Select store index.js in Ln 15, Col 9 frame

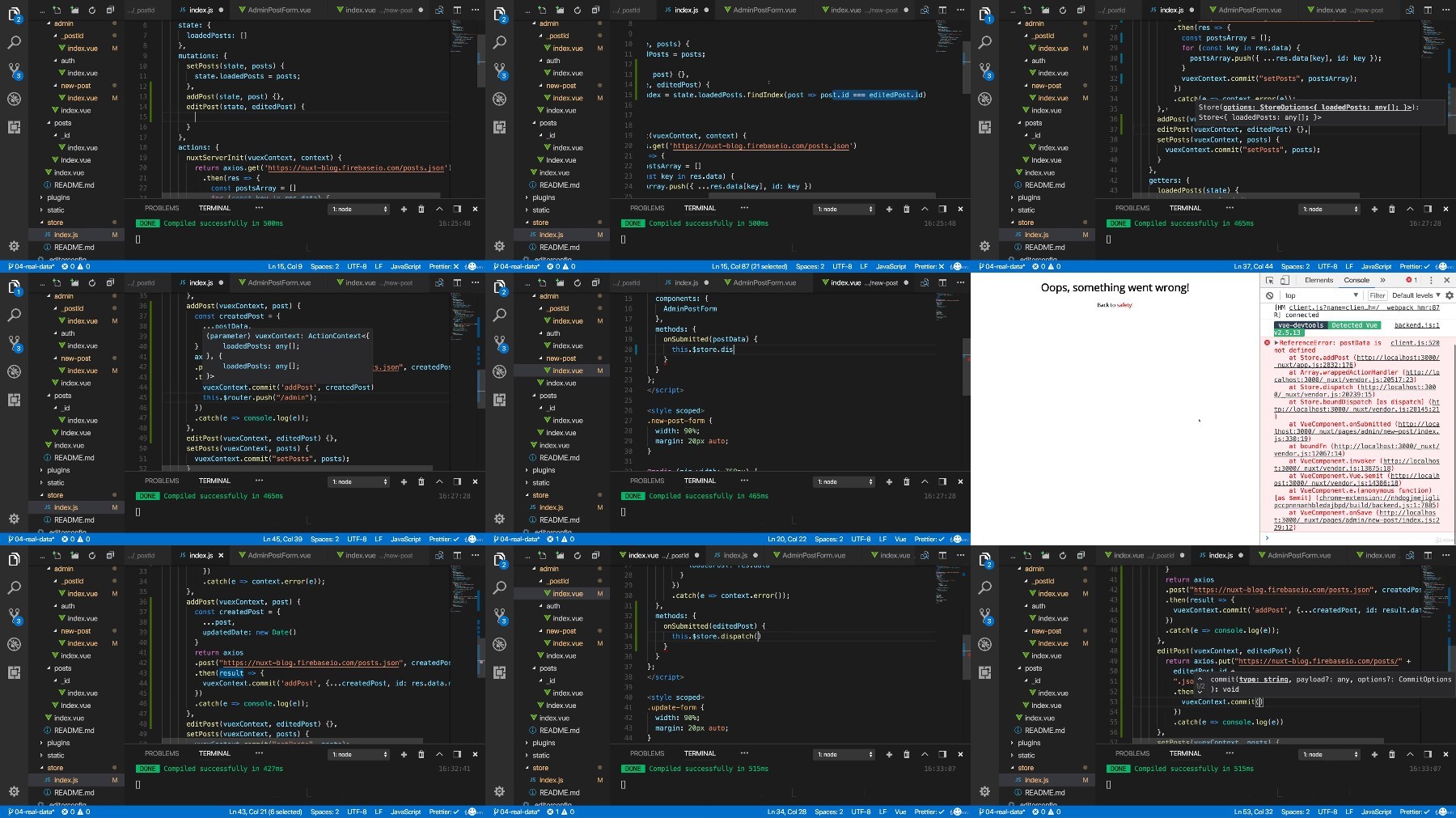(x=77, y=235)
